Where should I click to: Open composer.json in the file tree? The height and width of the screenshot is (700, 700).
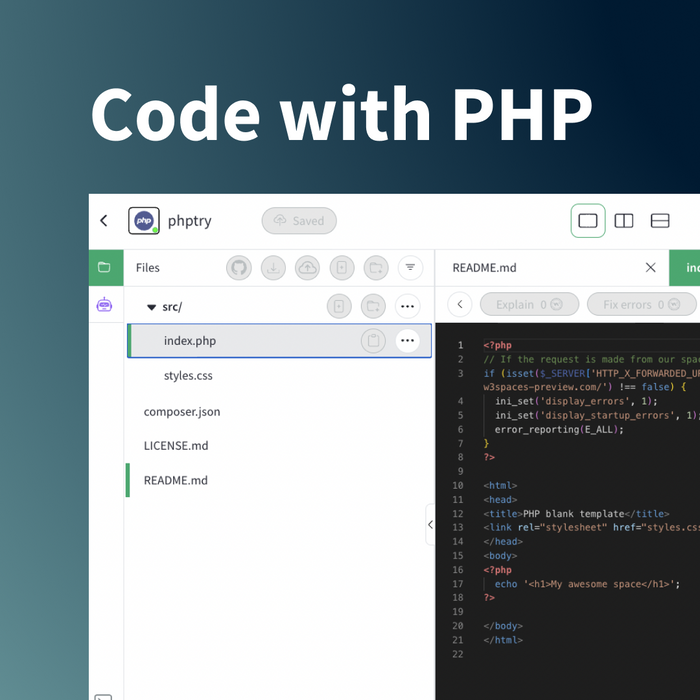[182, 411]
